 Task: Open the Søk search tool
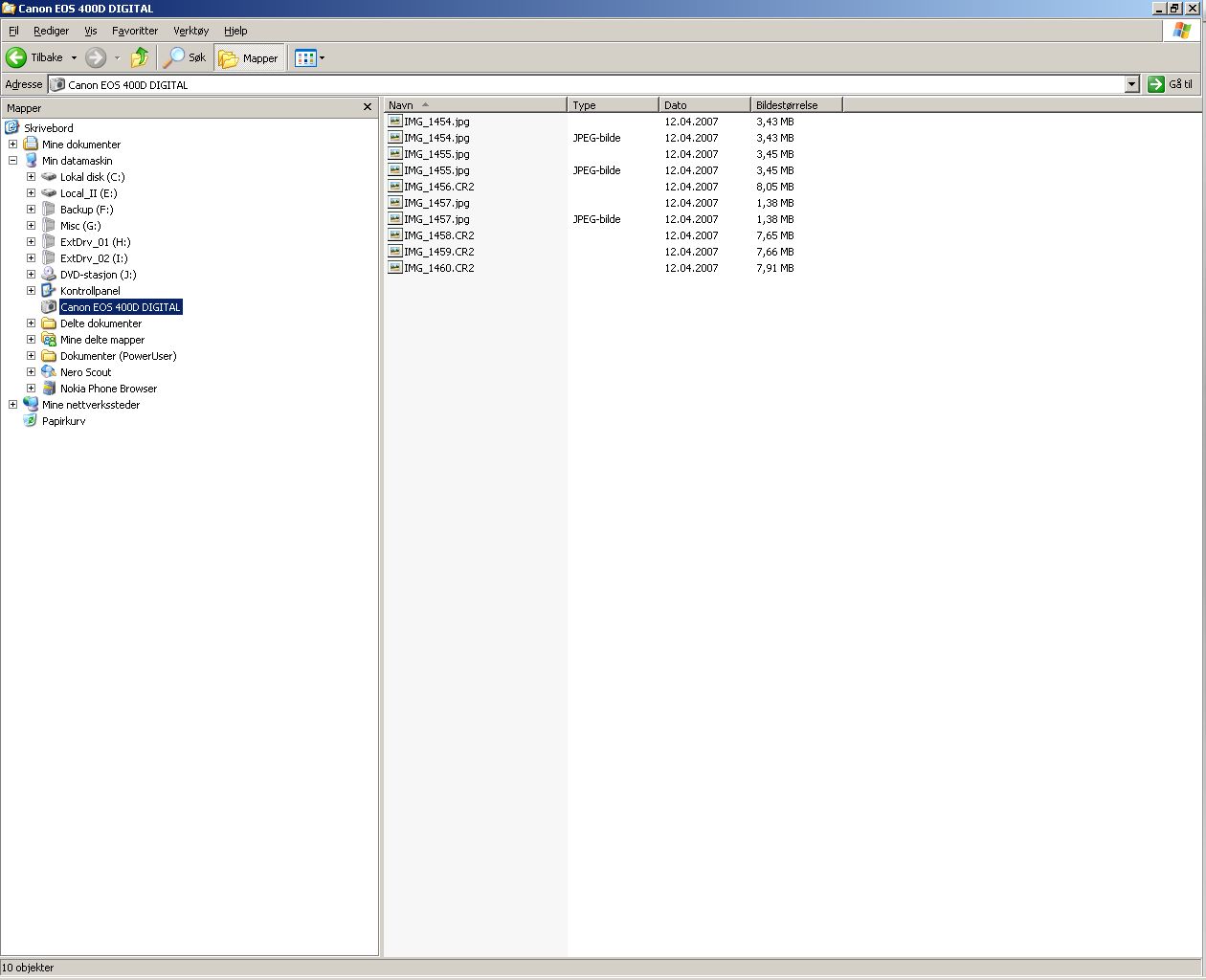[x=185, y=57]
